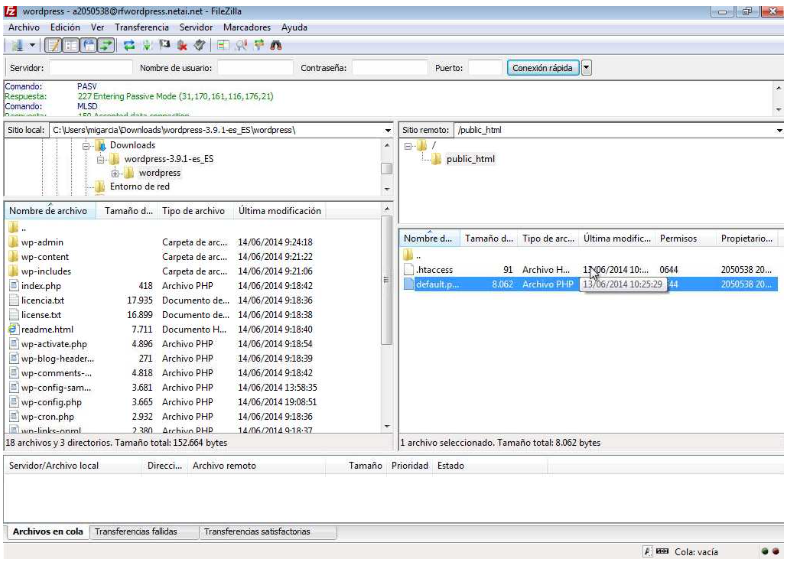The height and width of the screenshot is (569, 792).
Task: Select the readme.html file icon
Action: [14, 330]
